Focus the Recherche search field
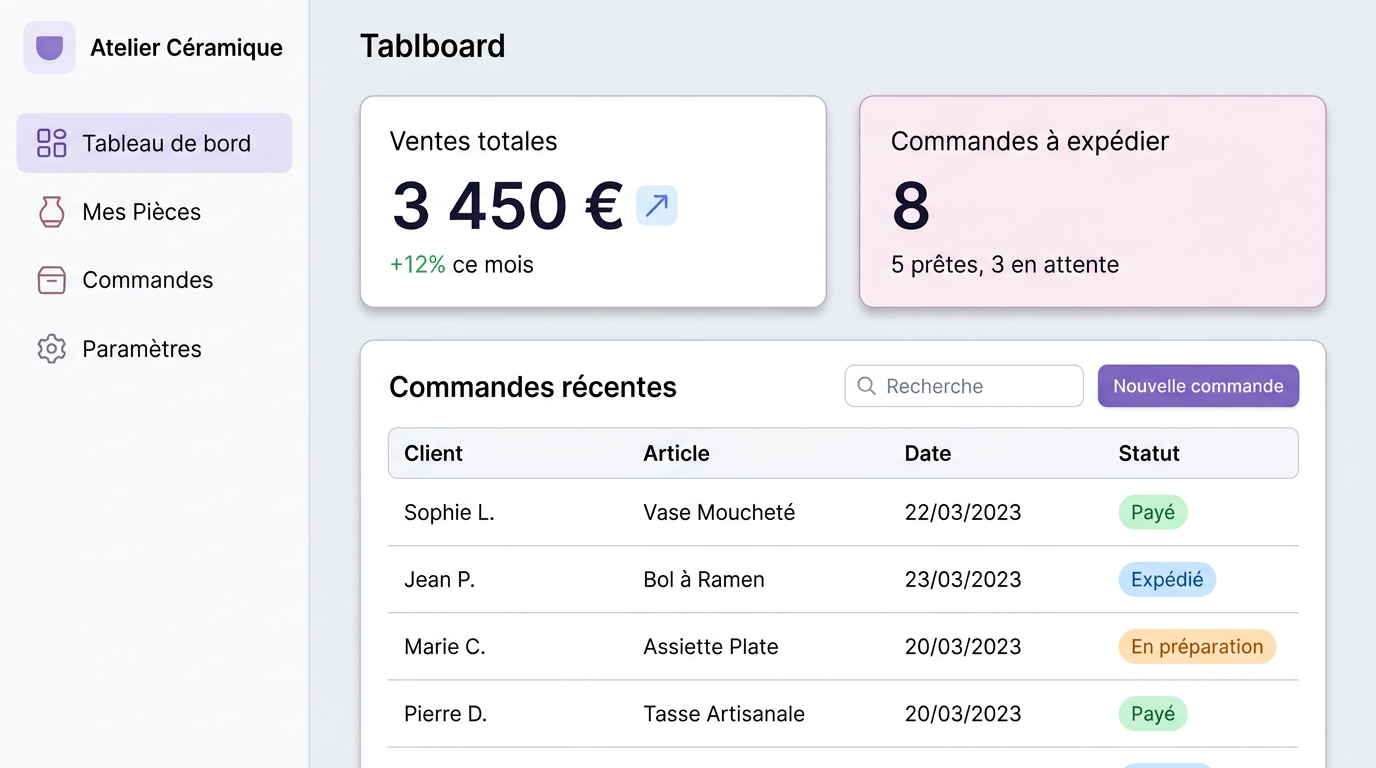 click(964, 386)
